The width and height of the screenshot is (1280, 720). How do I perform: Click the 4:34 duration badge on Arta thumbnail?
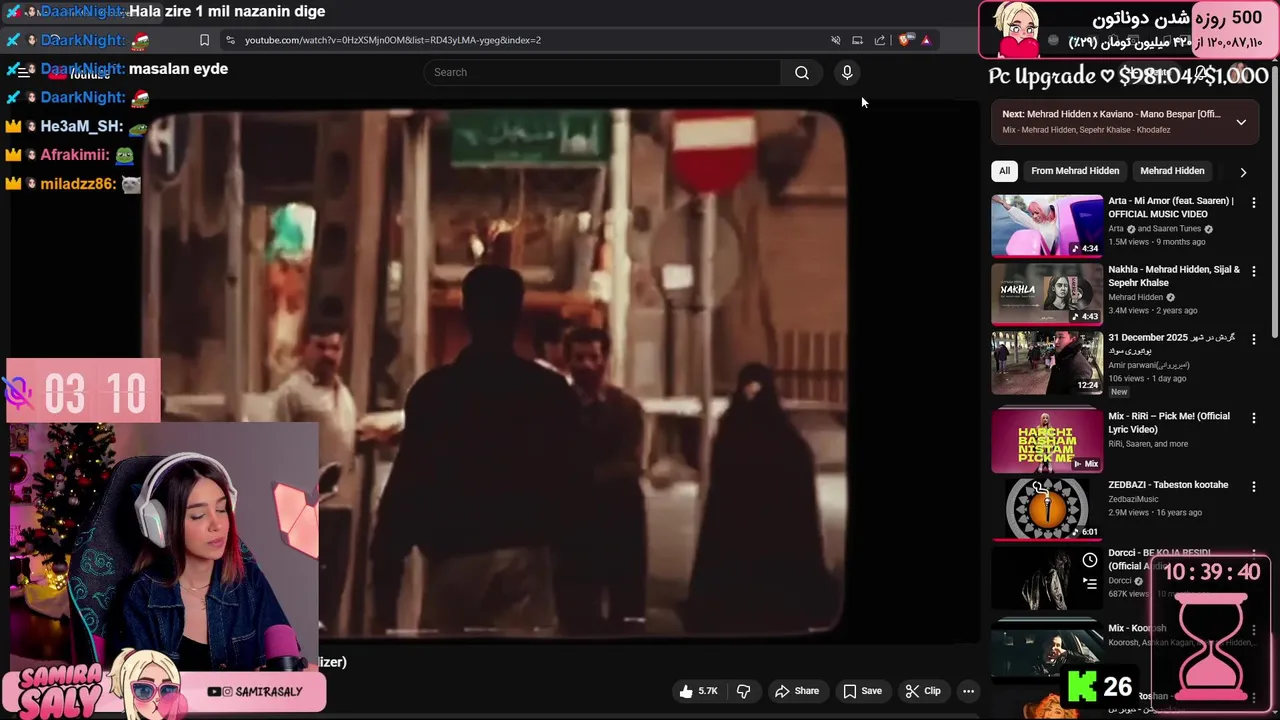[x=1085, y=248]
